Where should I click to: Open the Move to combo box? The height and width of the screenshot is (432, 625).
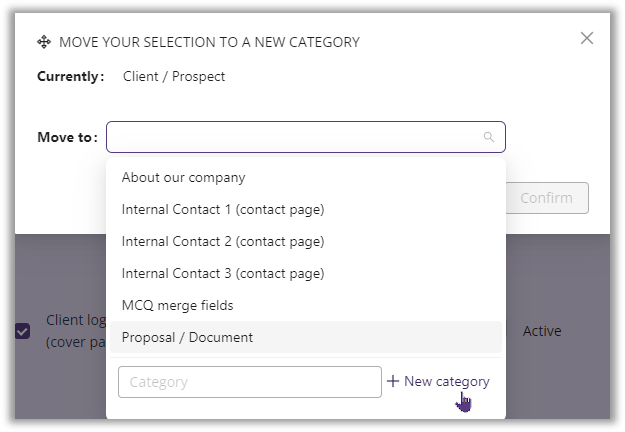(295, 138)
